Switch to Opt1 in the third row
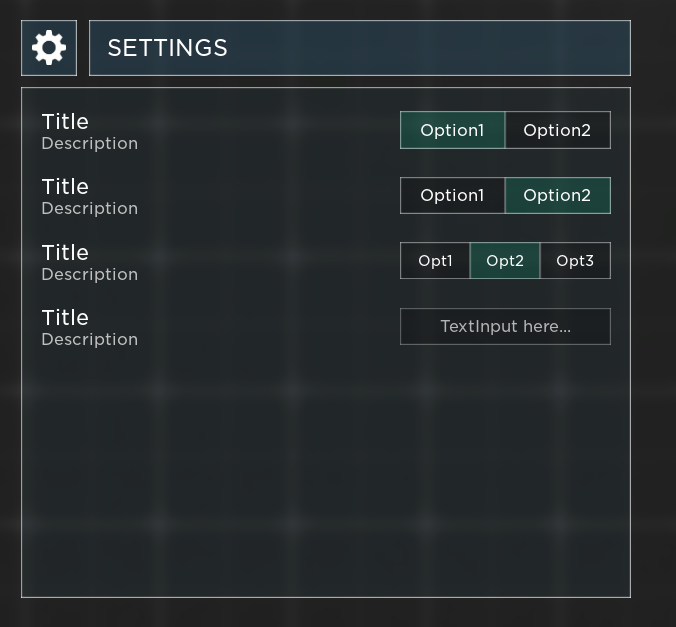 (x=435, y=261)
